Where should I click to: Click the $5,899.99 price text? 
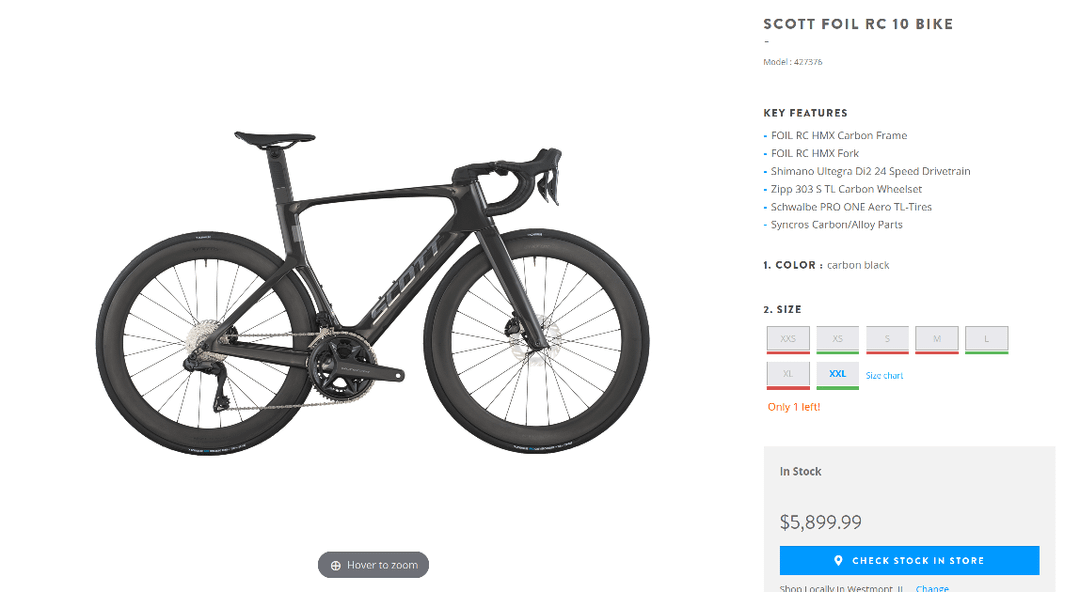pyautogui.click(x=820, y=522)
